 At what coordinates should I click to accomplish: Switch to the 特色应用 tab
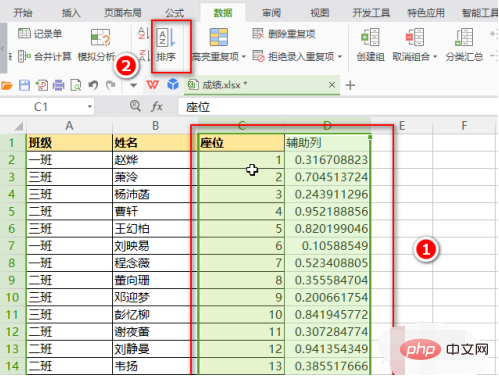click(426, 13)
